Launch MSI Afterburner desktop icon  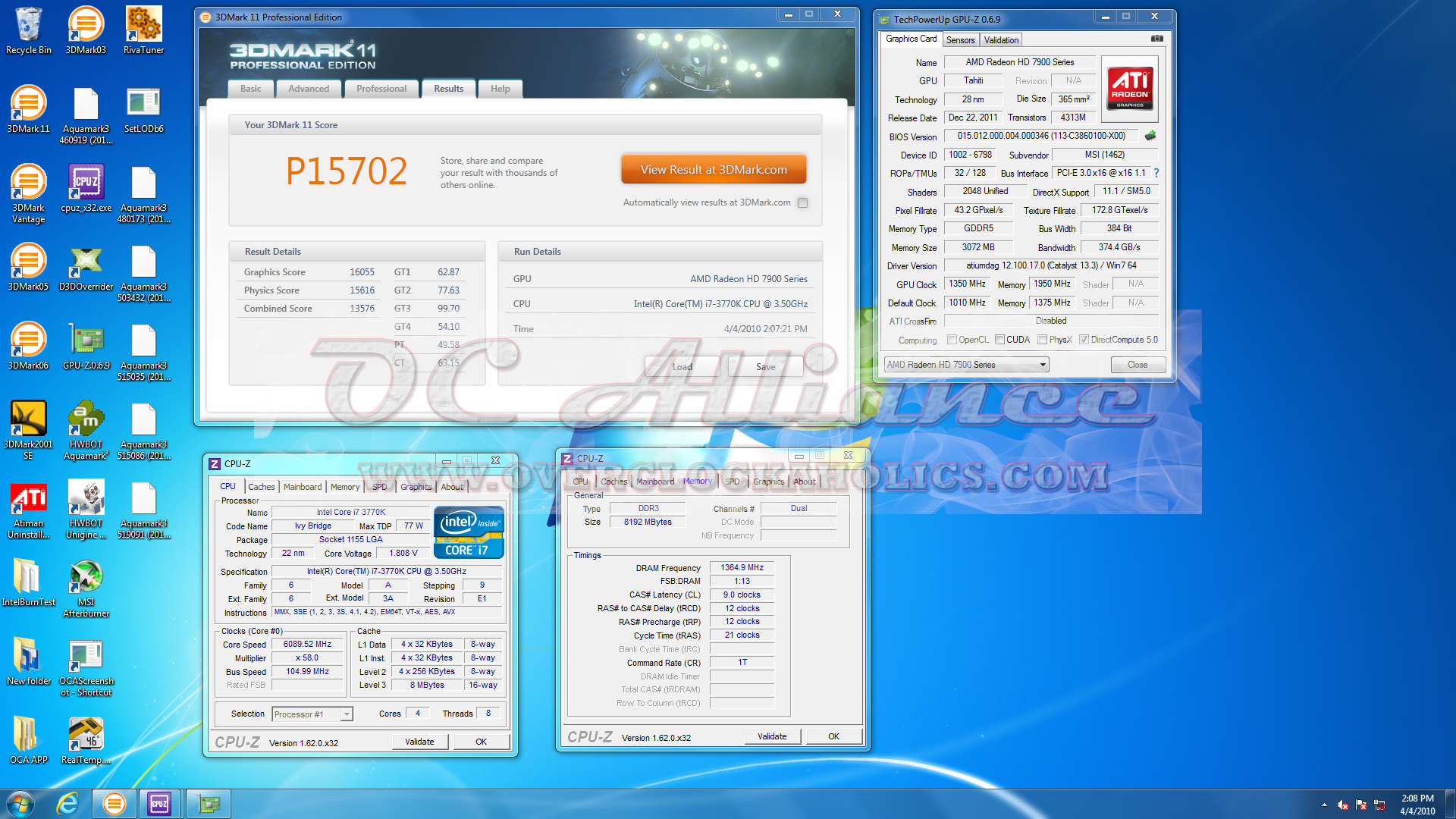[86, 588]
